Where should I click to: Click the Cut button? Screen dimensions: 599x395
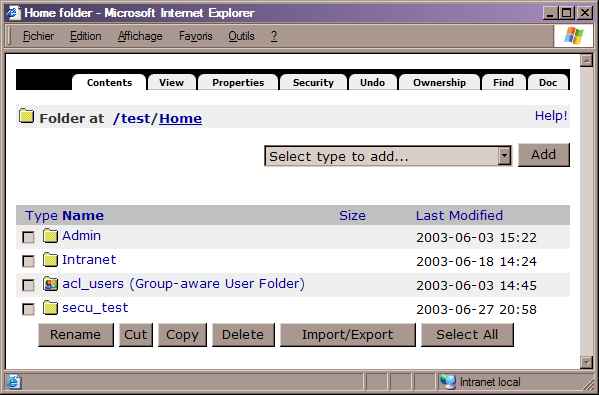pyautogui.click(x=136, y=335)
